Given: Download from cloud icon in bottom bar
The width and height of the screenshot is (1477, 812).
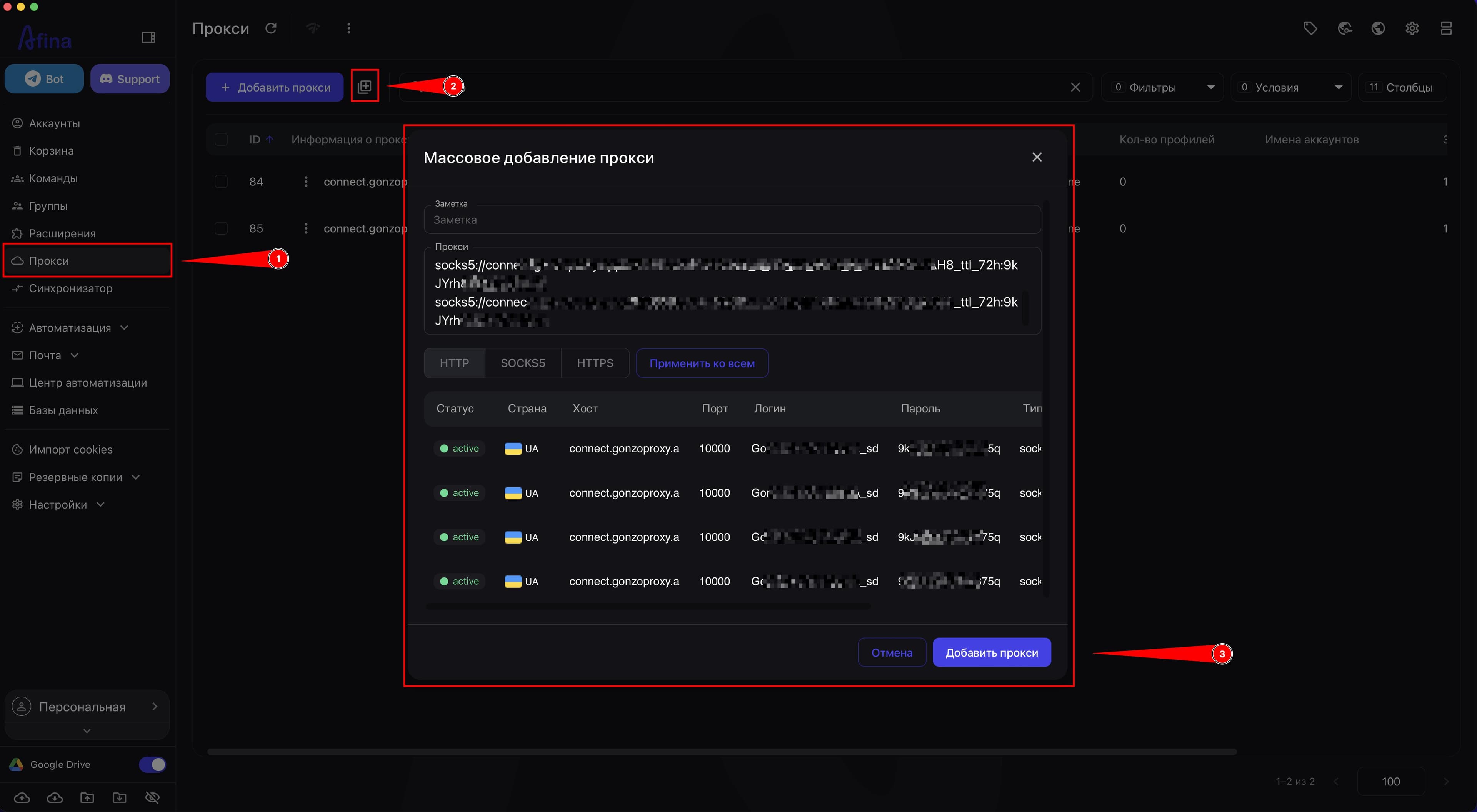Looking at the screenshot, I should click(55, 798).
